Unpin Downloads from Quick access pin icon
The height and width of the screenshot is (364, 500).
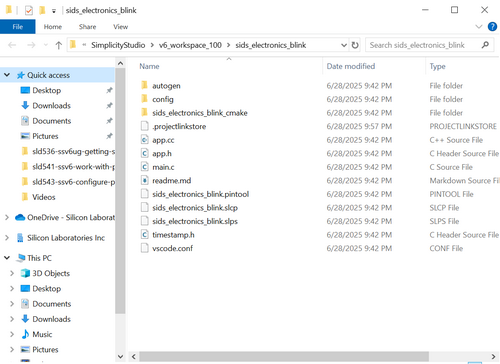109,106
